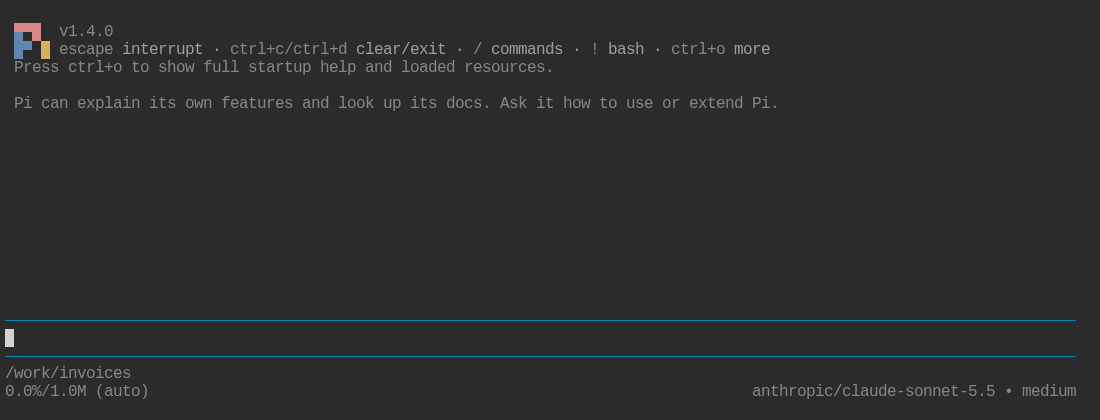Click the startup help message line
Viewport: 1100px width, 420px height.
pyautogui.click(x=283, y=67)
